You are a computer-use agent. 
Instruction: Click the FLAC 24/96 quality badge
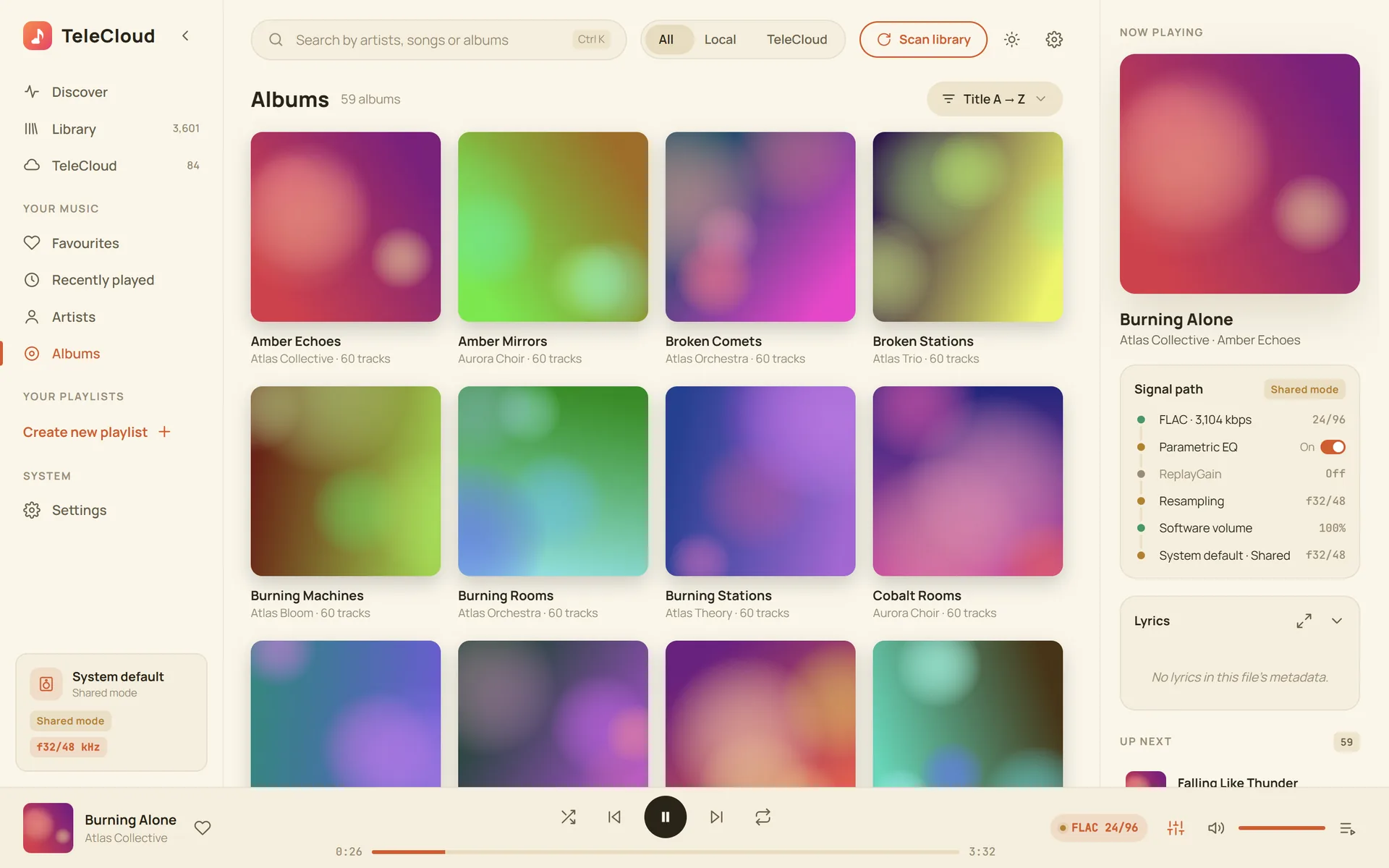coord(1098,827)
